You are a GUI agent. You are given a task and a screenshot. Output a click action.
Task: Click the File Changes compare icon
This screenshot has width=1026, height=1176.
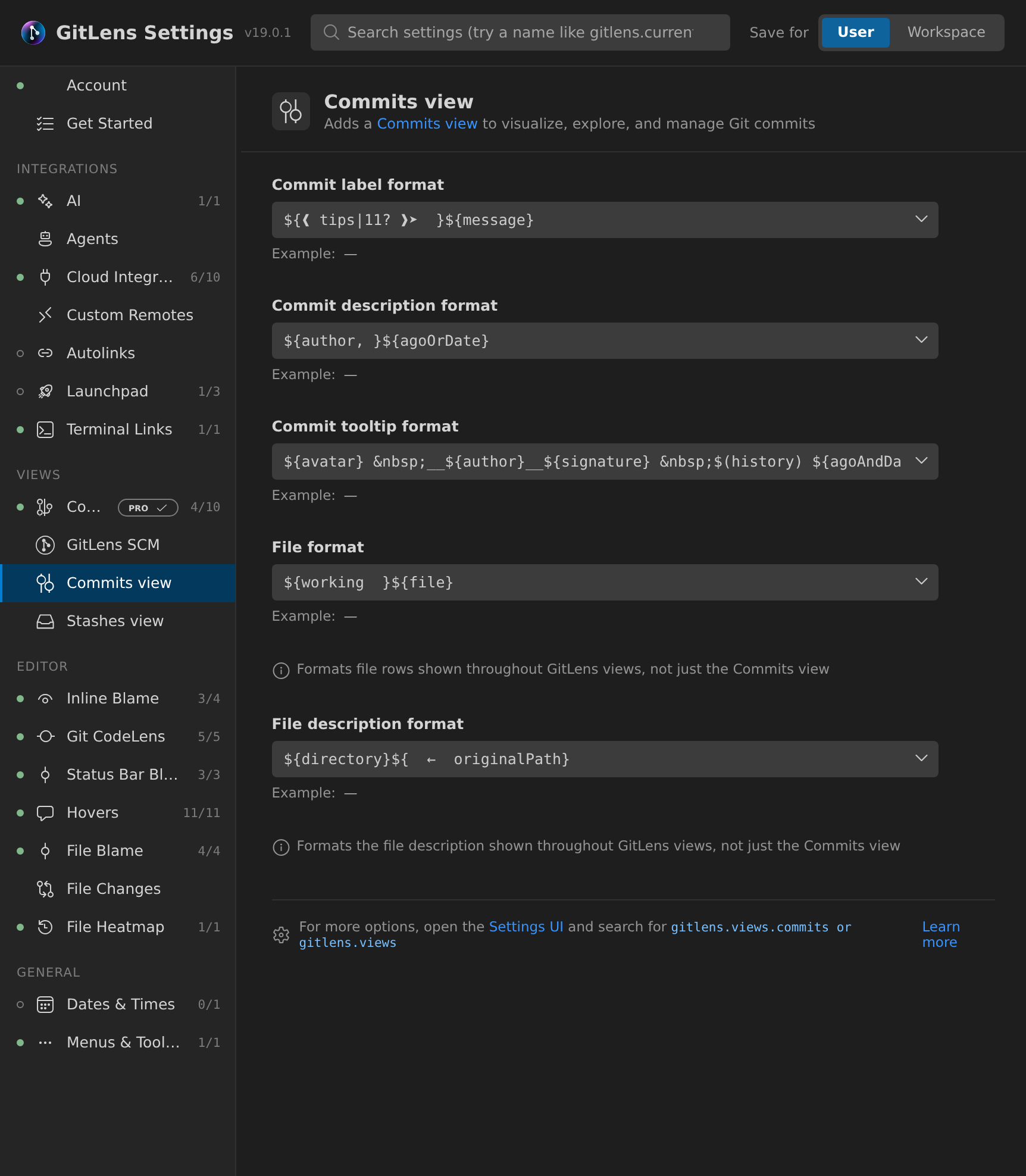click(x=45, y=889)
